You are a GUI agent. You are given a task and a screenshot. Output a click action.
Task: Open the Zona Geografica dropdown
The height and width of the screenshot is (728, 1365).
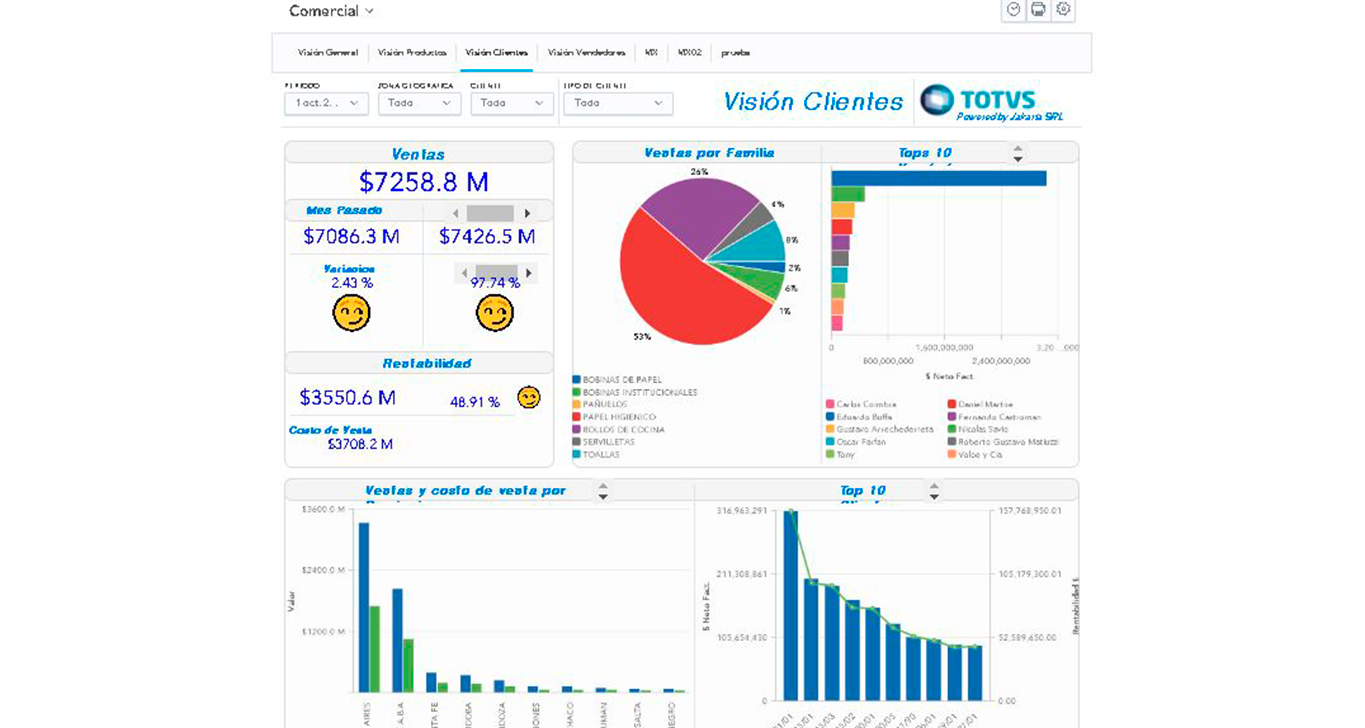(x=419, y=103)
